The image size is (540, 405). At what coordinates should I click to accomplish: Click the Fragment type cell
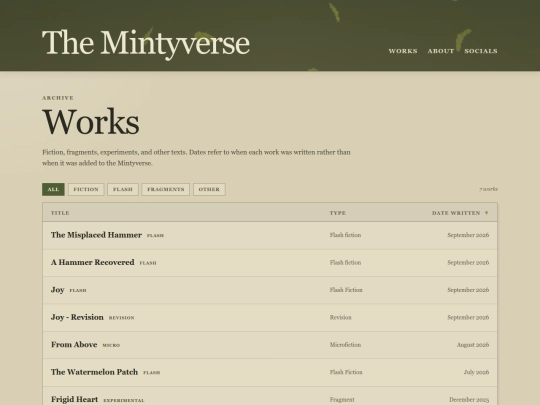pos(342,400)
